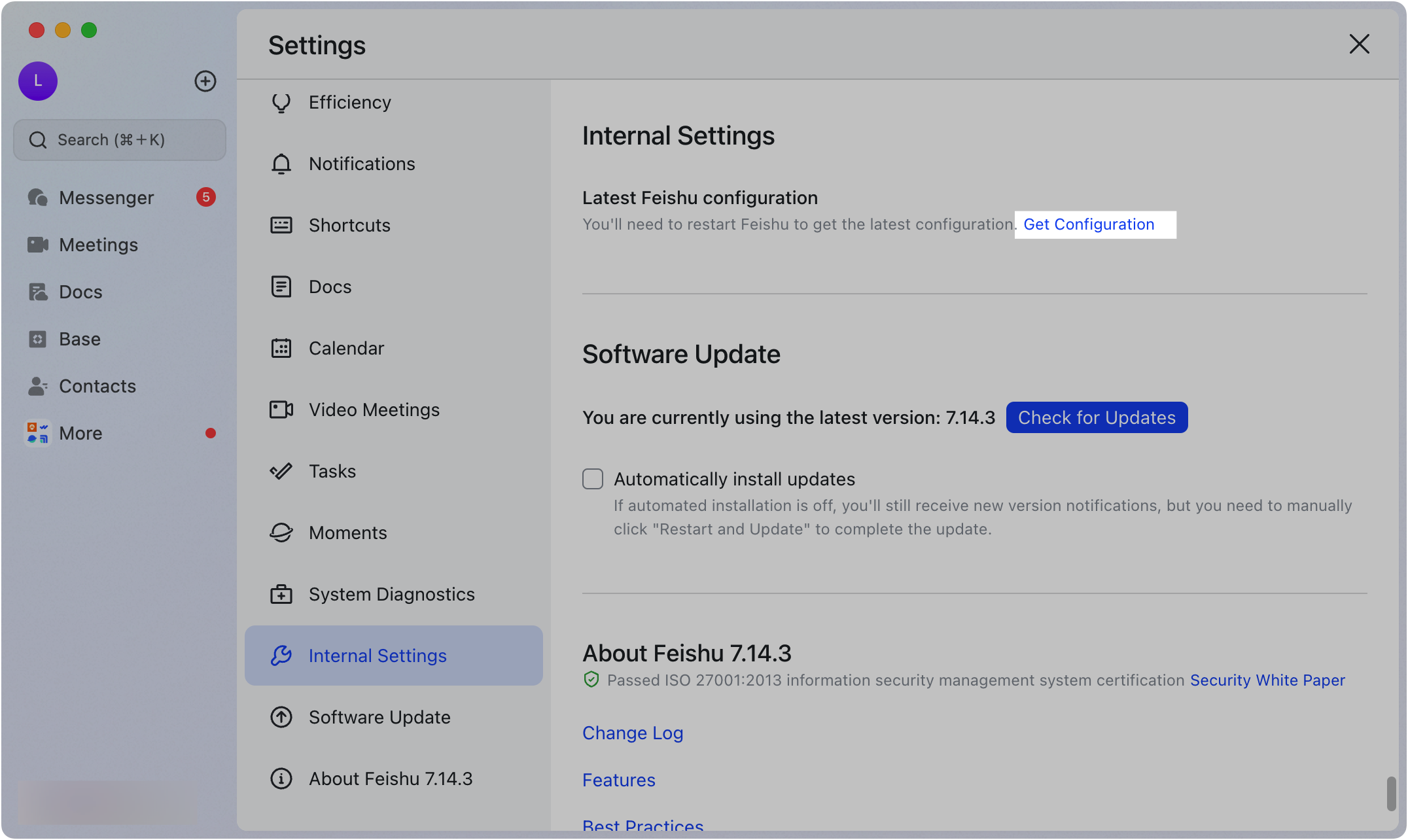Viewport: 1408px width, 840px height.
Task: Click macOS green fullscreen window button
Action: (x=89, y=30)
